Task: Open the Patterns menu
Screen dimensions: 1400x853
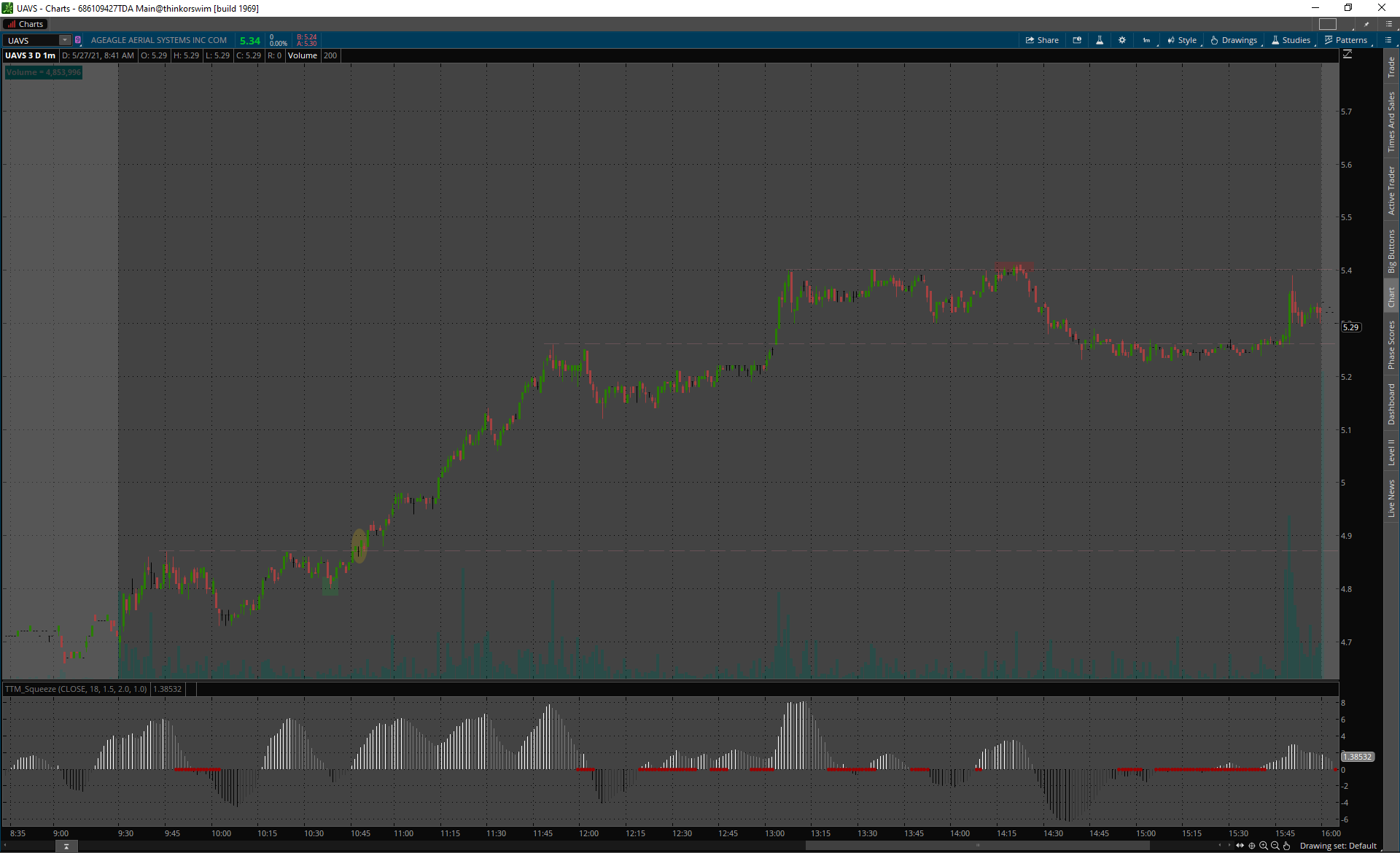Action: [1346, 40]
